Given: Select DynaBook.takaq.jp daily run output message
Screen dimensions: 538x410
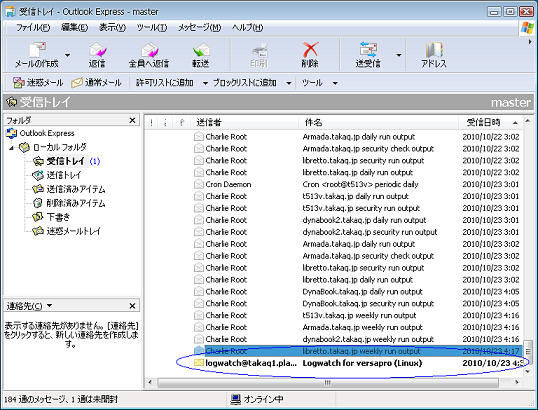Looking at the screenshot, I should (357, 292).
